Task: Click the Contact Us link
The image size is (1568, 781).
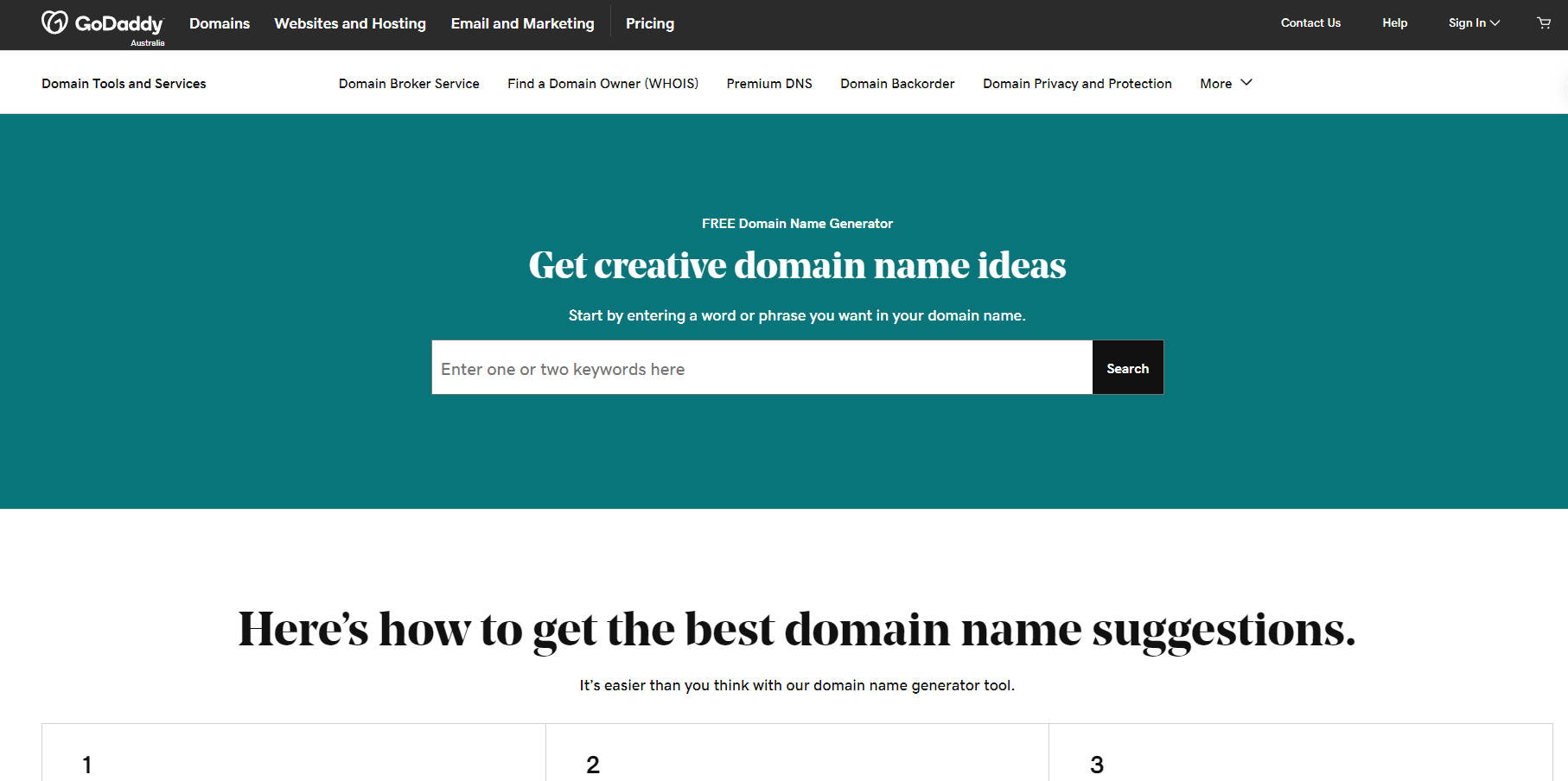Action: click(x=1310, y=23)
